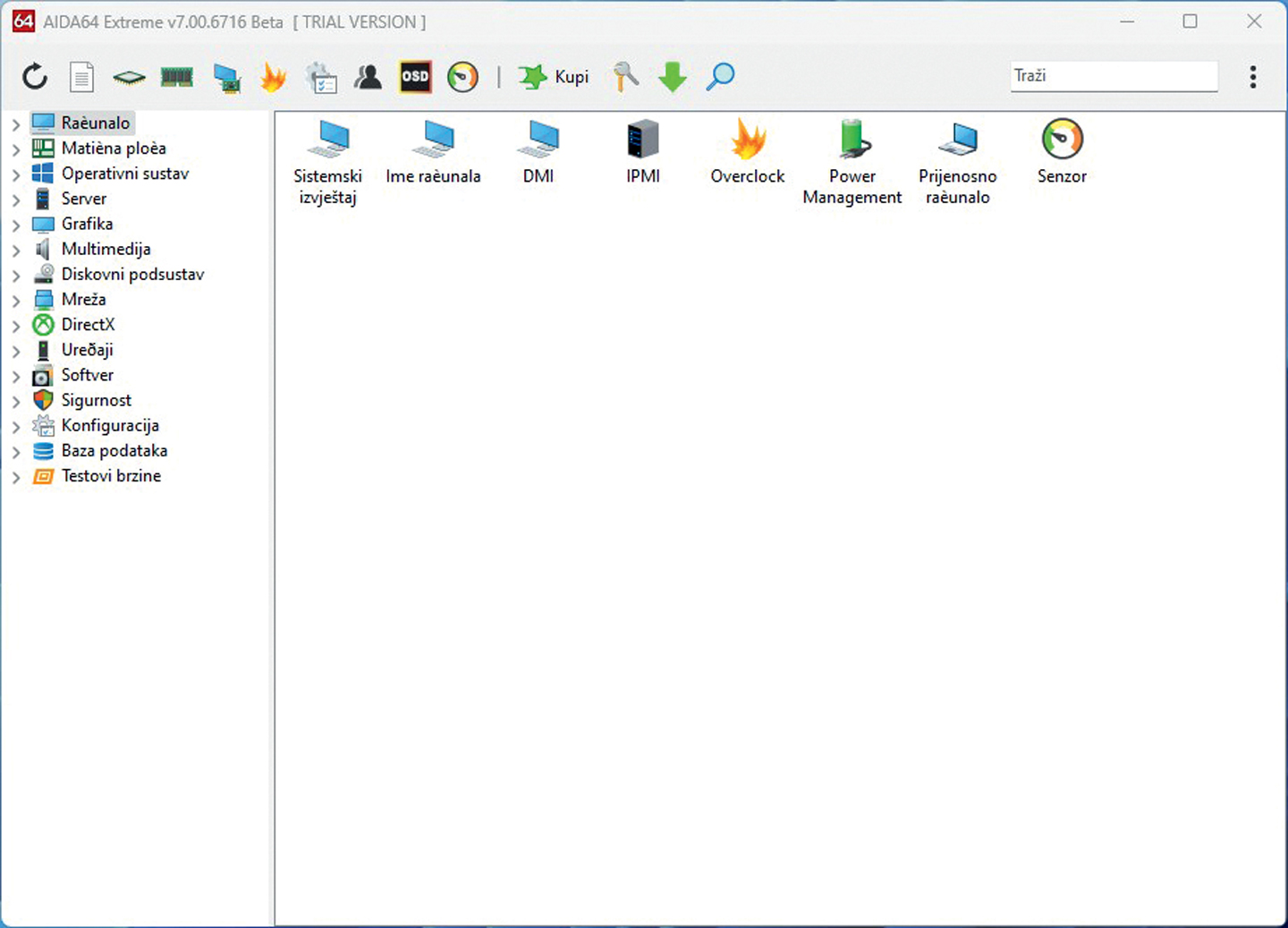
Task: Expand the DirectX node arrow
Action: coord(16,326)
